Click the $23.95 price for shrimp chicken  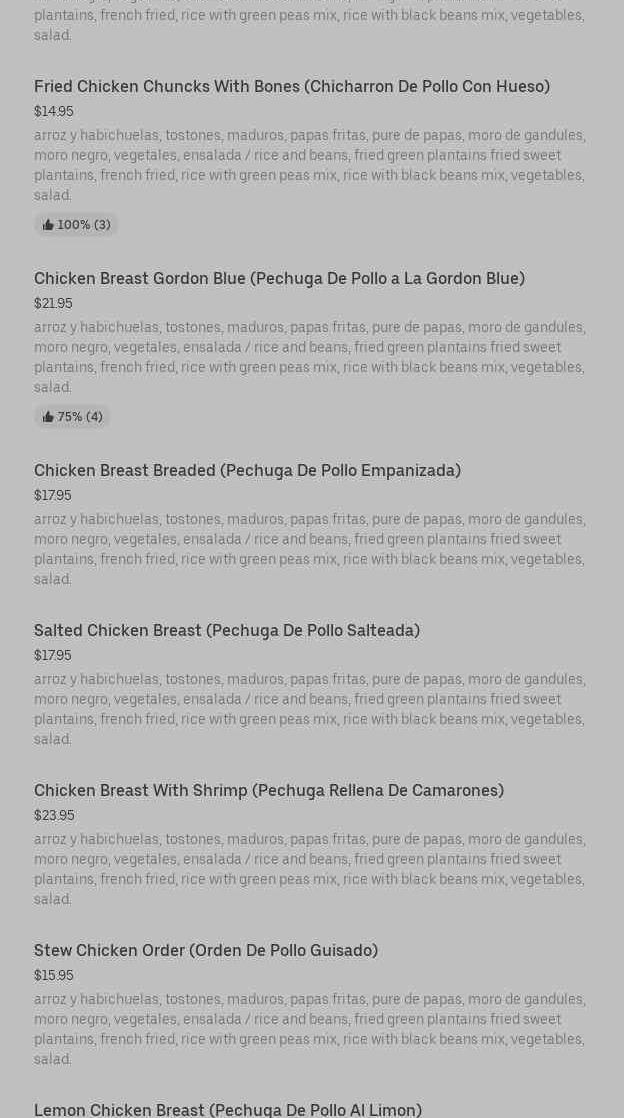[x=54, y=815]
